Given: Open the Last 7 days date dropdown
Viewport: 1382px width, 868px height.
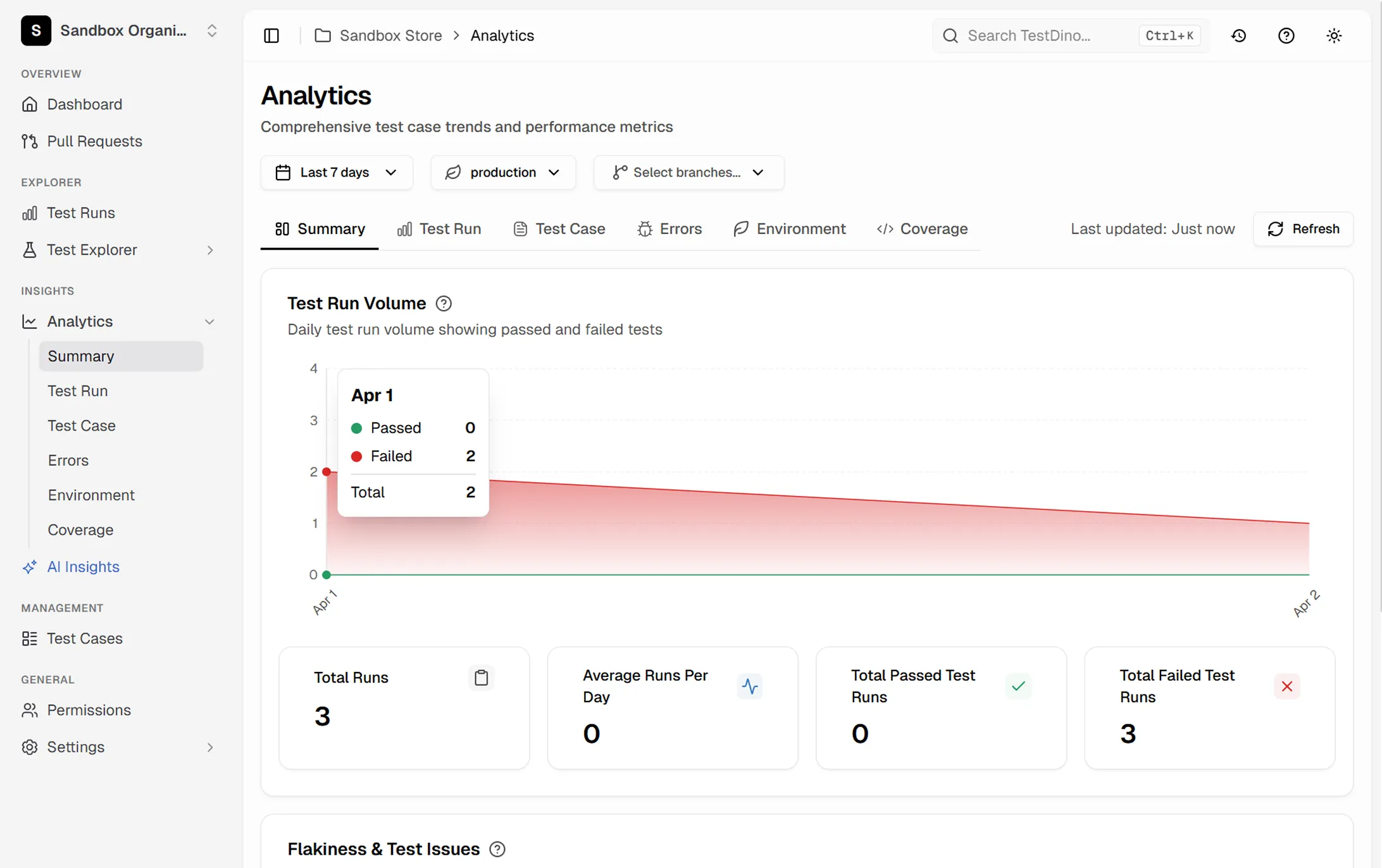Looking at the screenshot, I should click(x=337, y=172).
